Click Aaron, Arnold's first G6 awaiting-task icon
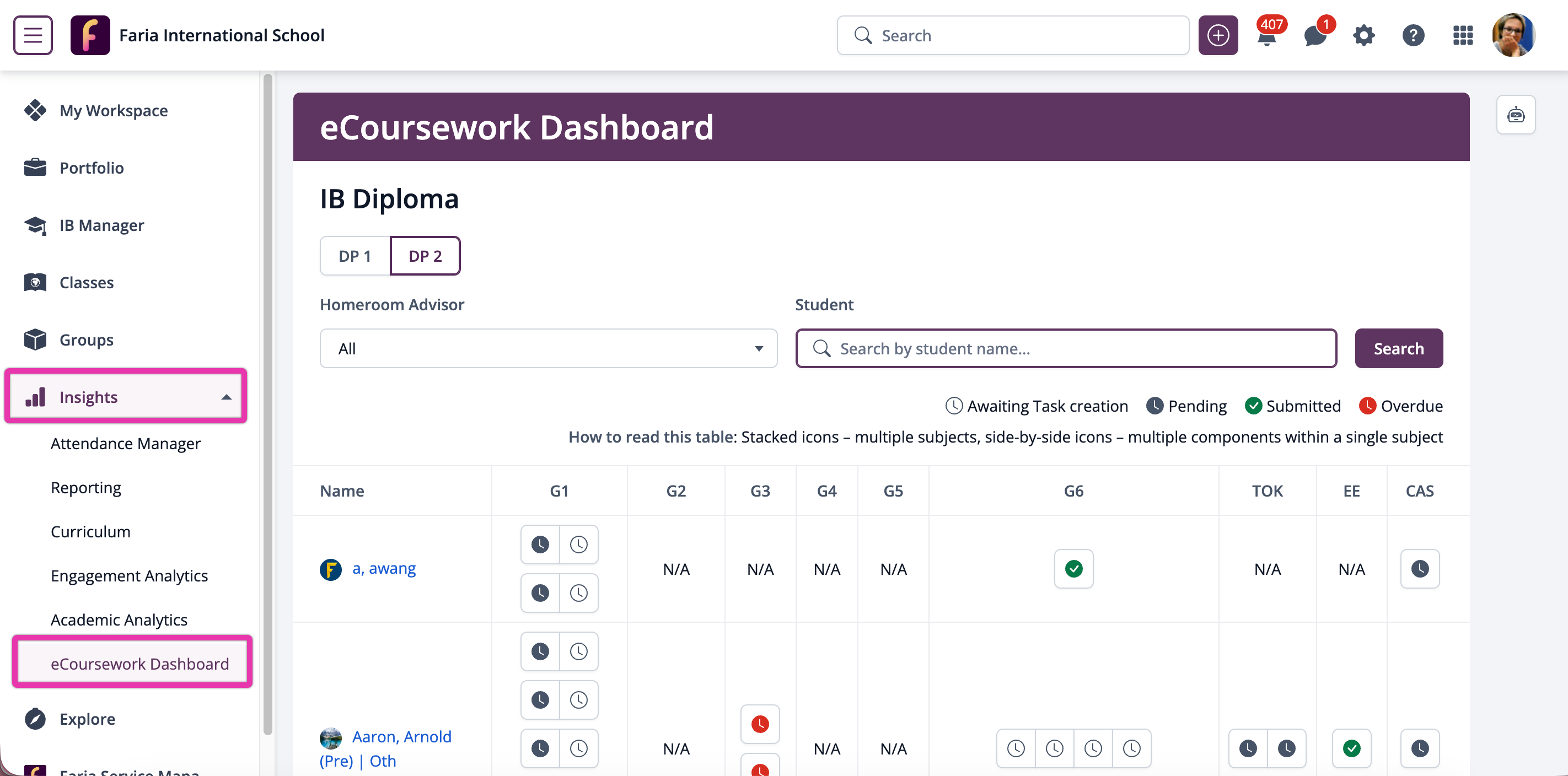This screenshot has height=776, width=1568. coord(1016,748)
